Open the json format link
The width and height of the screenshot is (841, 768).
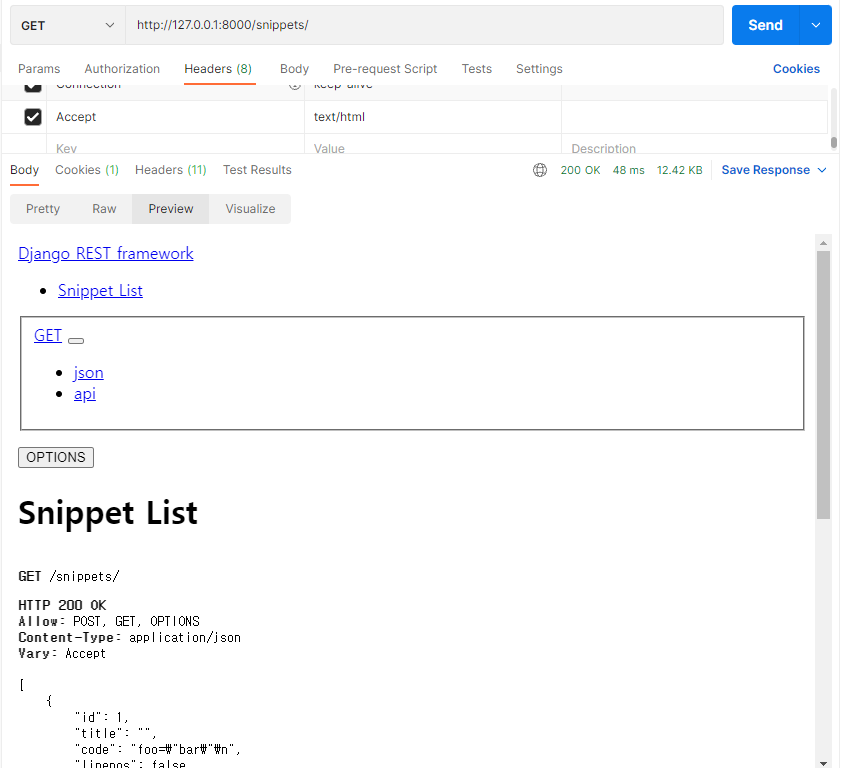(x=88, y=372)
